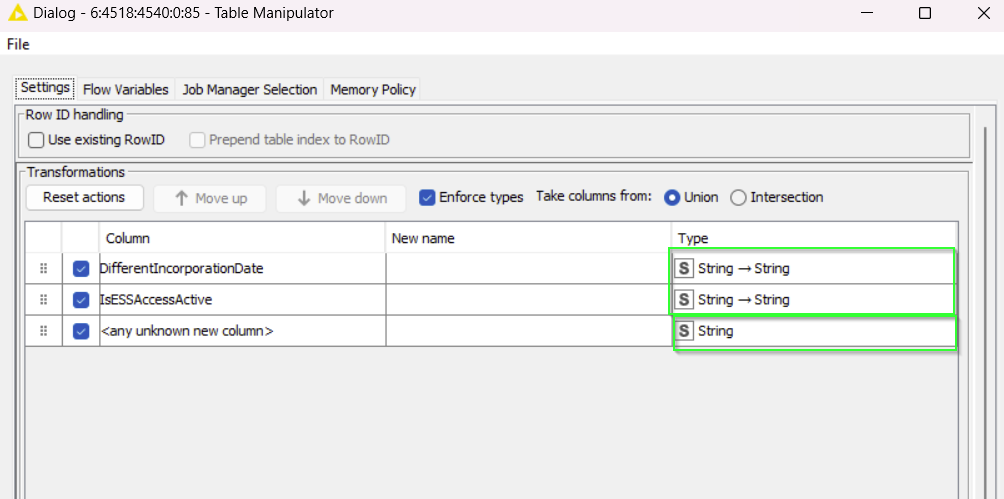1004x499 pixels.
Task: Click String type icon in IsESSAccessActive row
Action: click(684, 300)
